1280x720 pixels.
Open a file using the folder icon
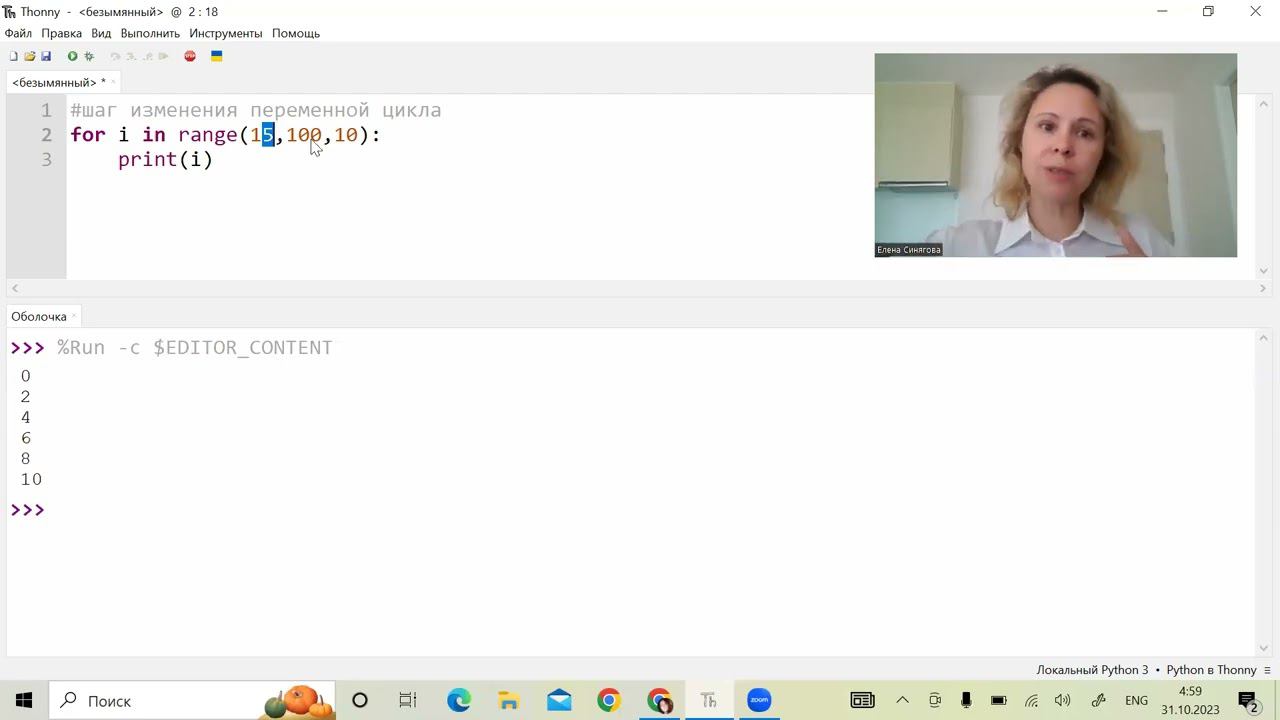click(29, 56)
